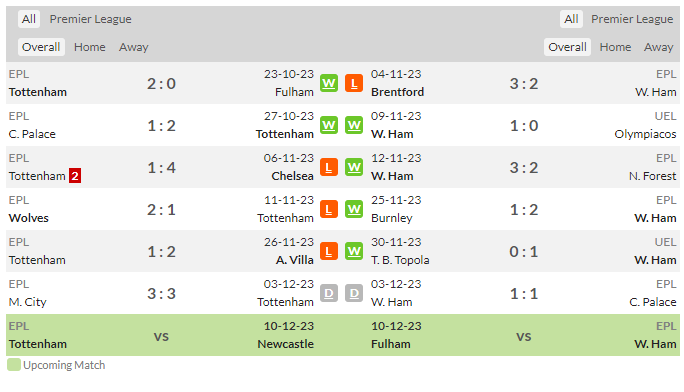This screenshot has height=392, width=684.
Task: Click the 3 : 3 score for M. City match
Action: (x=161, y=293)
